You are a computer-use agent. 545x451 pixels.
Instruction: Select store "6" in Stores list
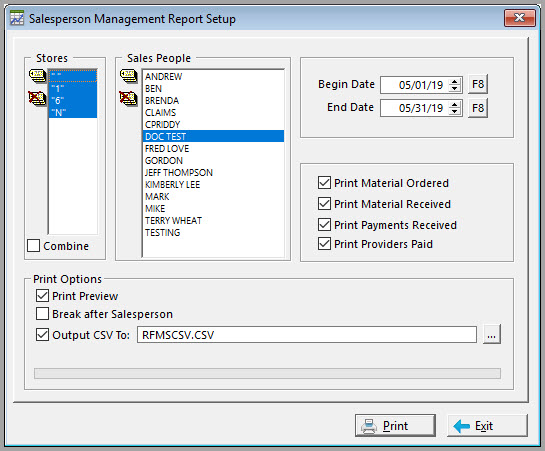73,100
